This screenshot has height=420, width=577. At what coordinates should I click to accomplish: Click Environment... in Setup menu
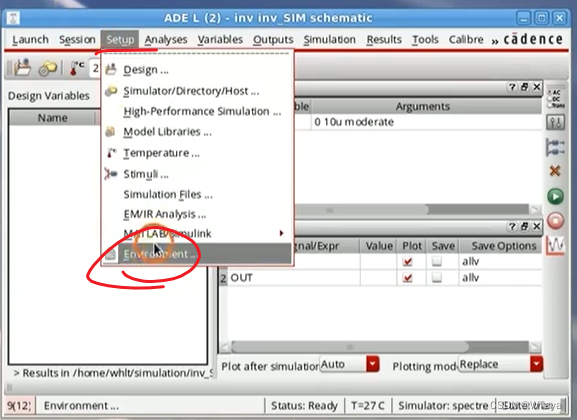coord(197,254)
